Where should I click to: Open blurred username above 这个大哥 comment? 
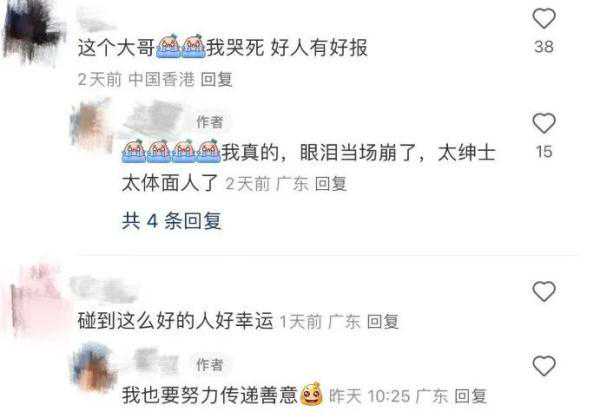(x=96, y=19)
